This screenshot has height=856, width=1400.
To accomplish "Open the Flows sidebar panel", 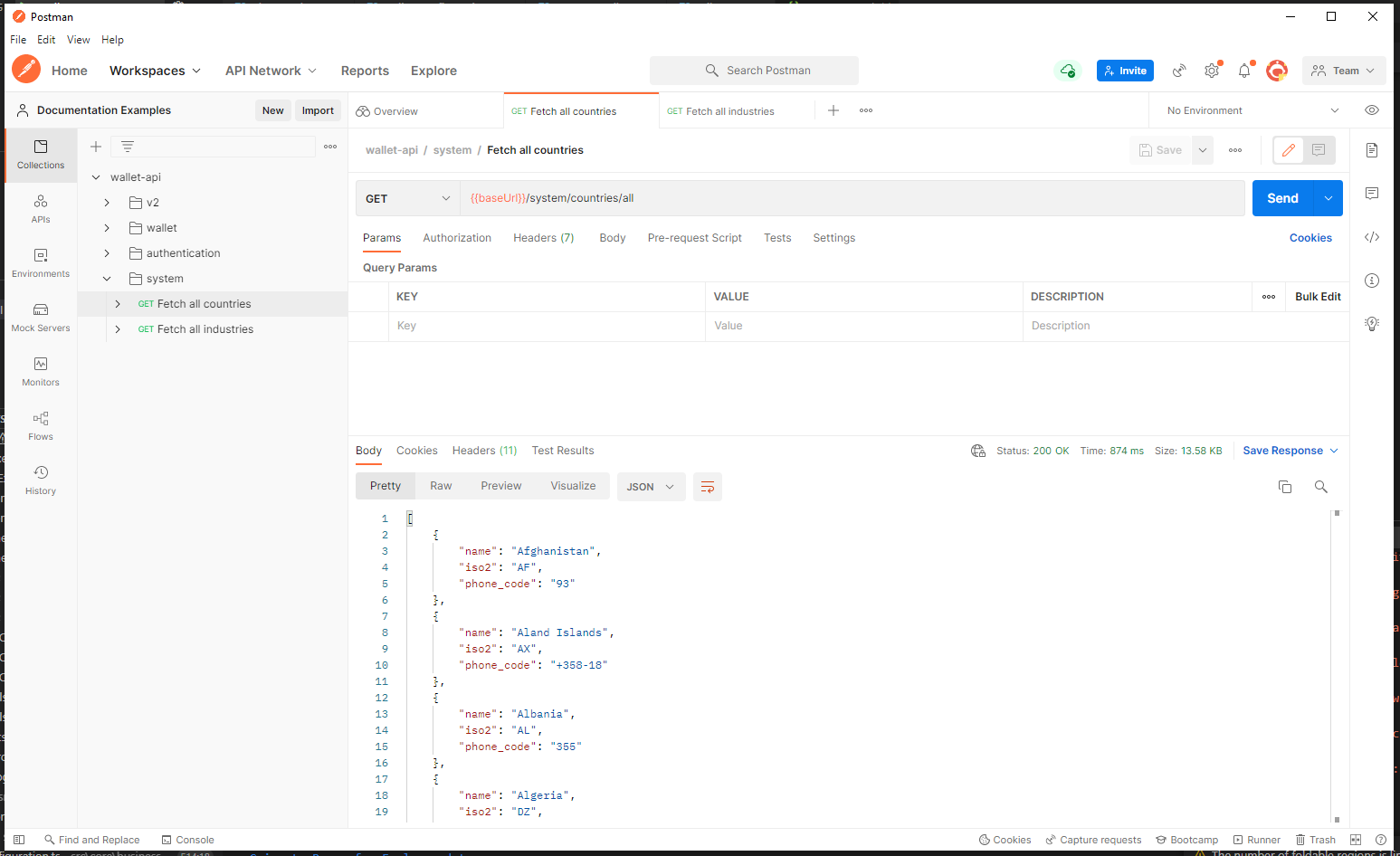I will coord(41,426).
